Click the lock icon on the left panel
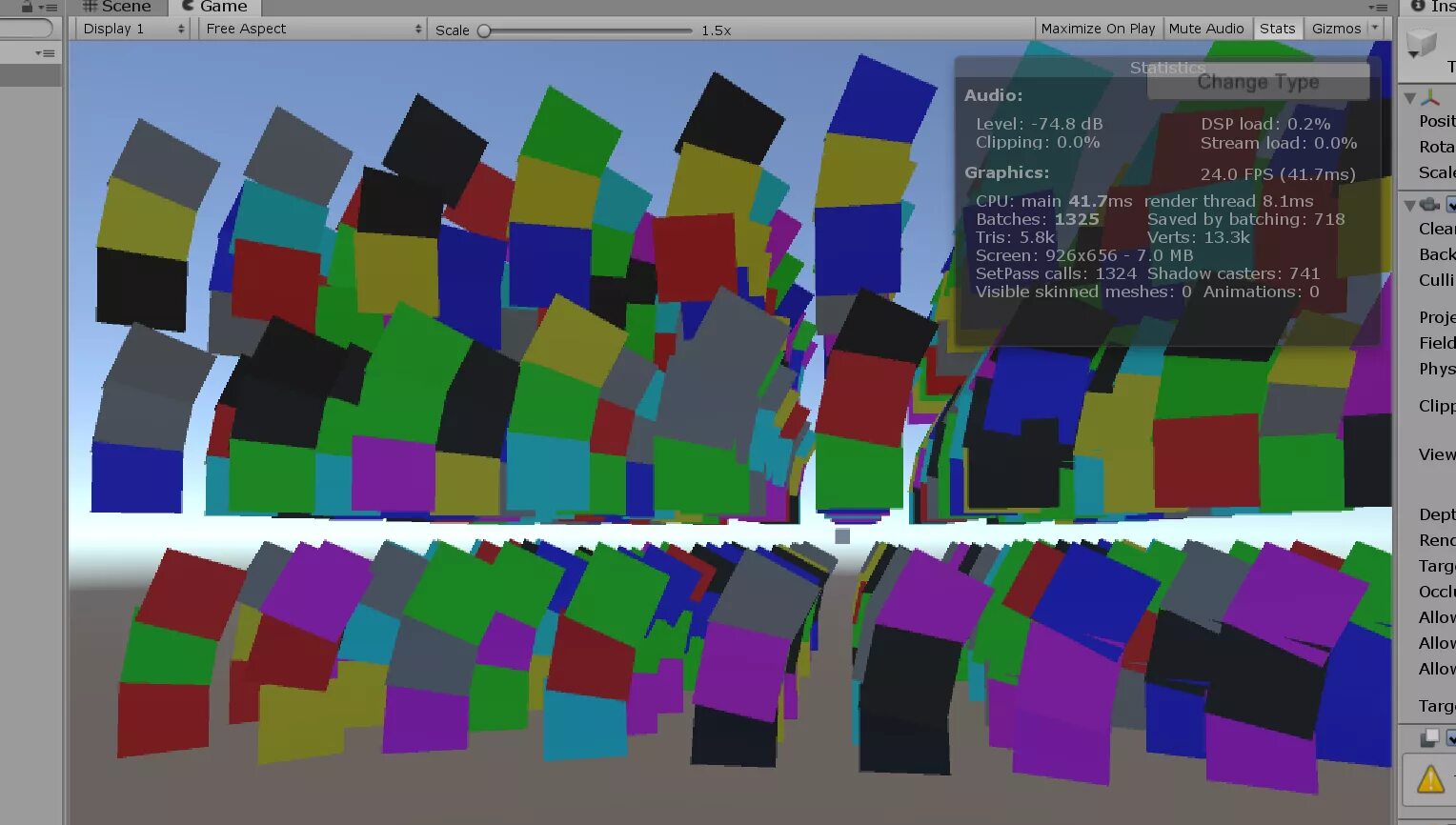 (x=27, y=6)
